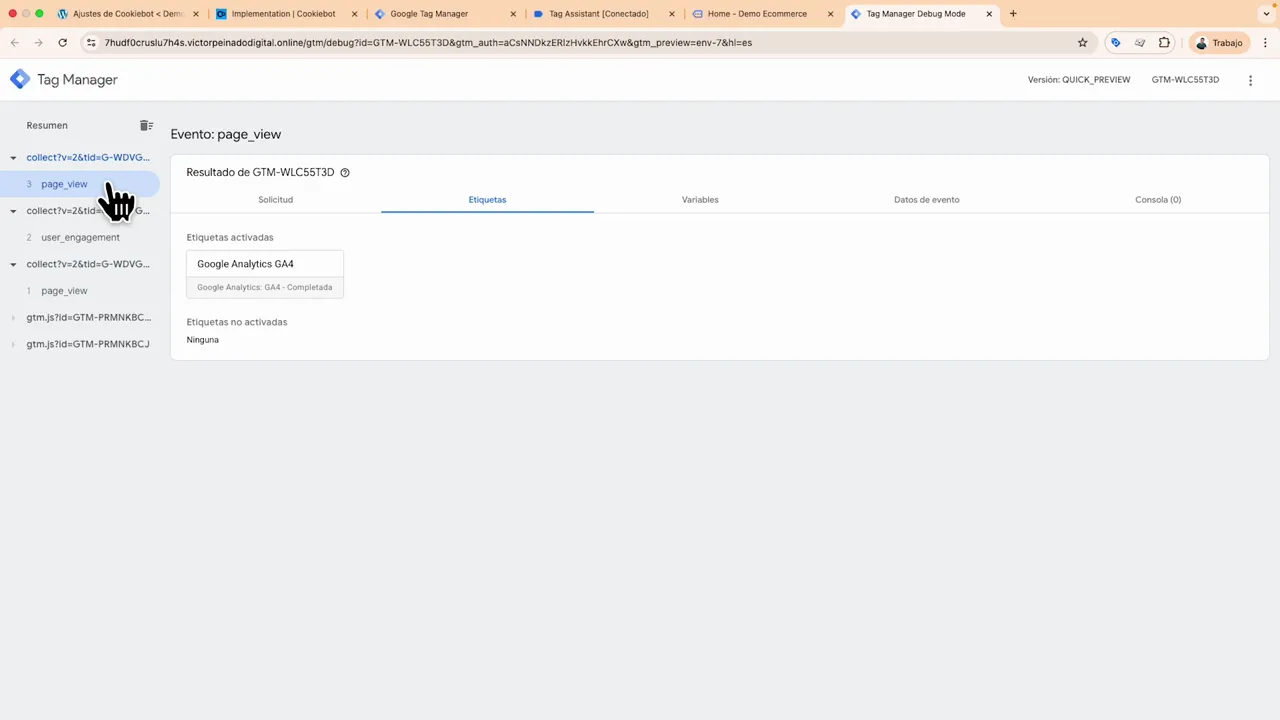Open the Tag Assistant extension icon in the address bar
The image size is (1280, 720).
1116,42
